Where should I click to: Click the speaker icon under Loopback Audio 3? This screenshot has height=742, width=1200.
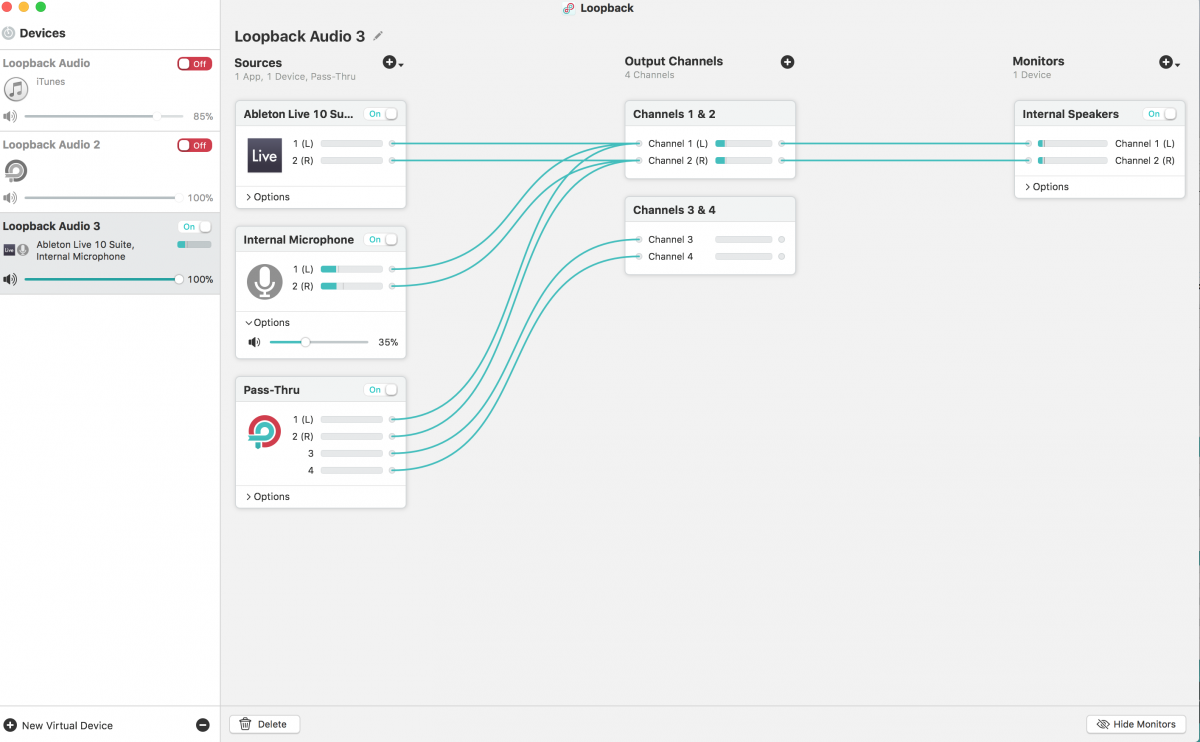pos(10,279)
